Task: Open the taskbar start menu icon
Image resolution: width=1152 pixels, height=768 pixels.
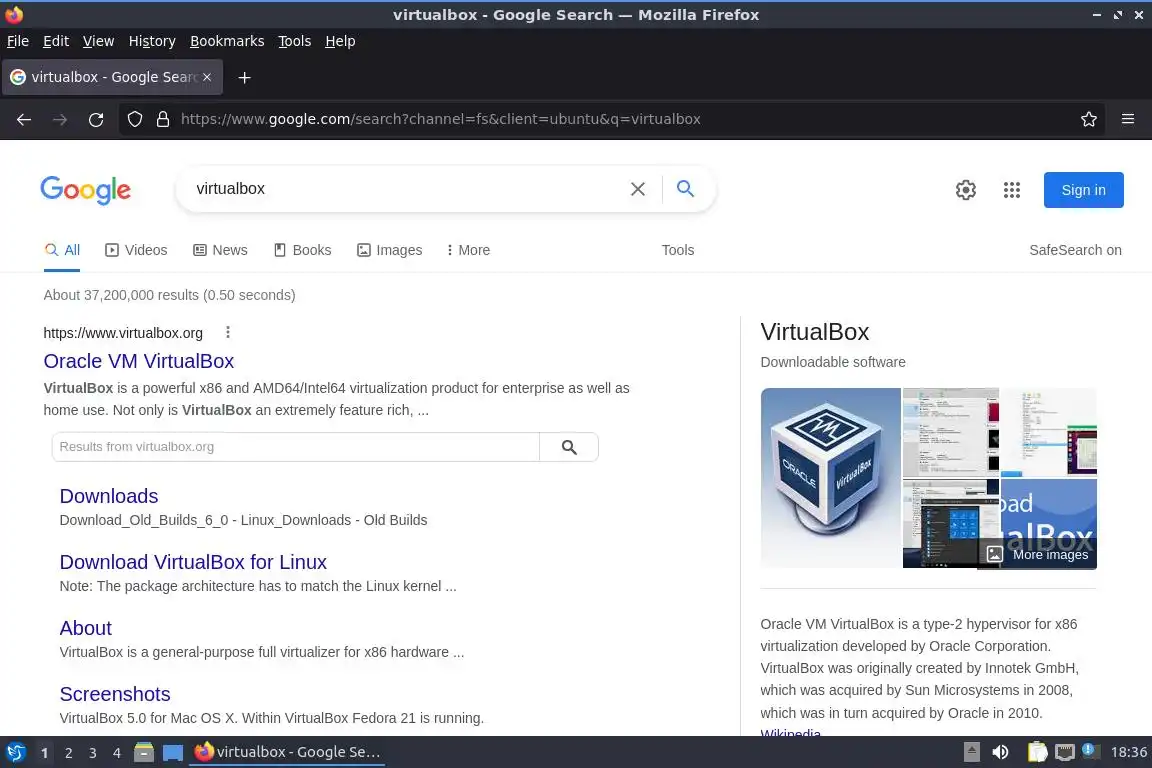Action: tap(15, 752)
